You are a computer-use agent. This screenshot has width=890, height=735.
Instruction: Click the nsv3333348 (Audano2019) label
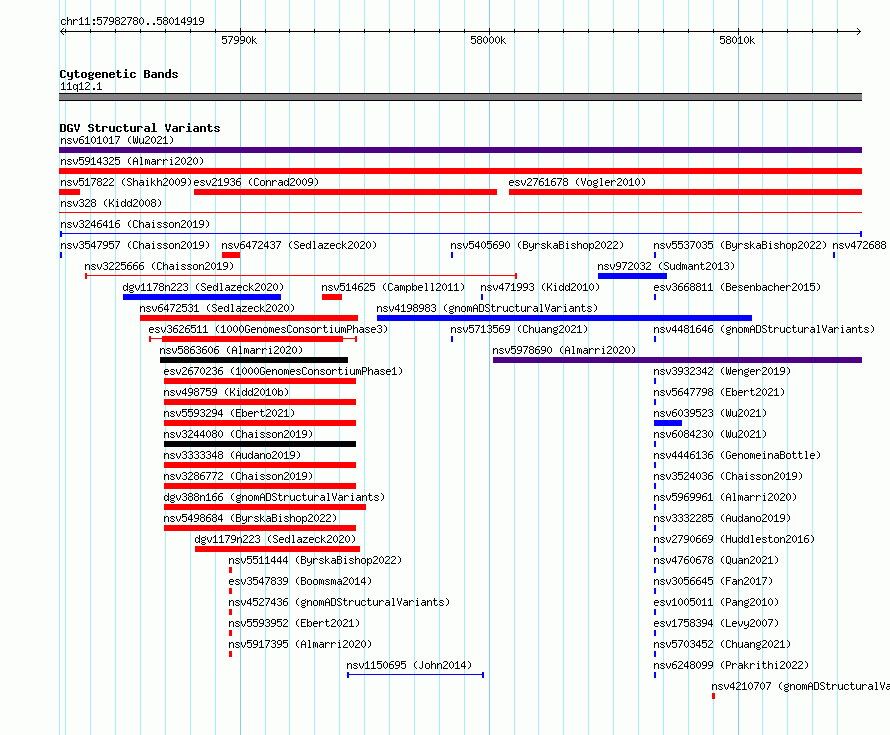pyautogui.click(x=232, y=455)
